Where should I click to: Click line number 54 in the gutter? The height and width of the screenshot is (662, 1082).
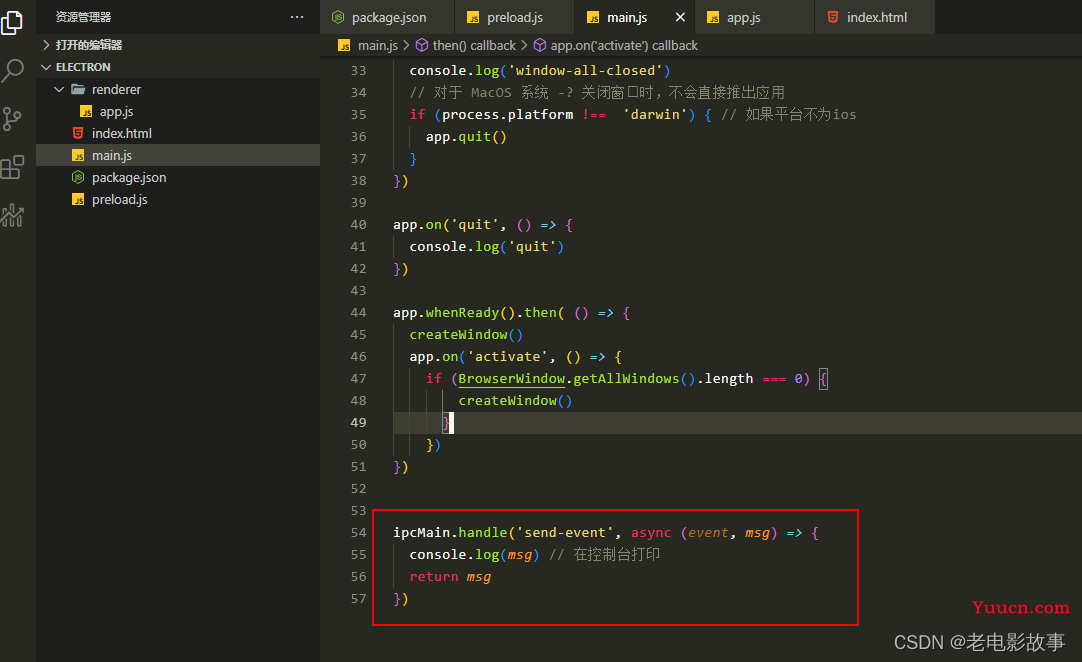358,532
